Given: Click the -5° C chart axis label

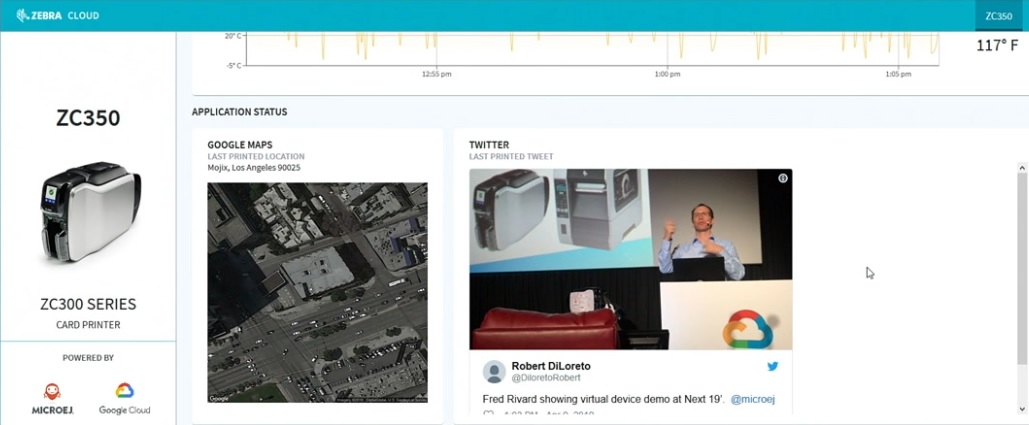Looking at the screenshot, I should pos(233,65).
